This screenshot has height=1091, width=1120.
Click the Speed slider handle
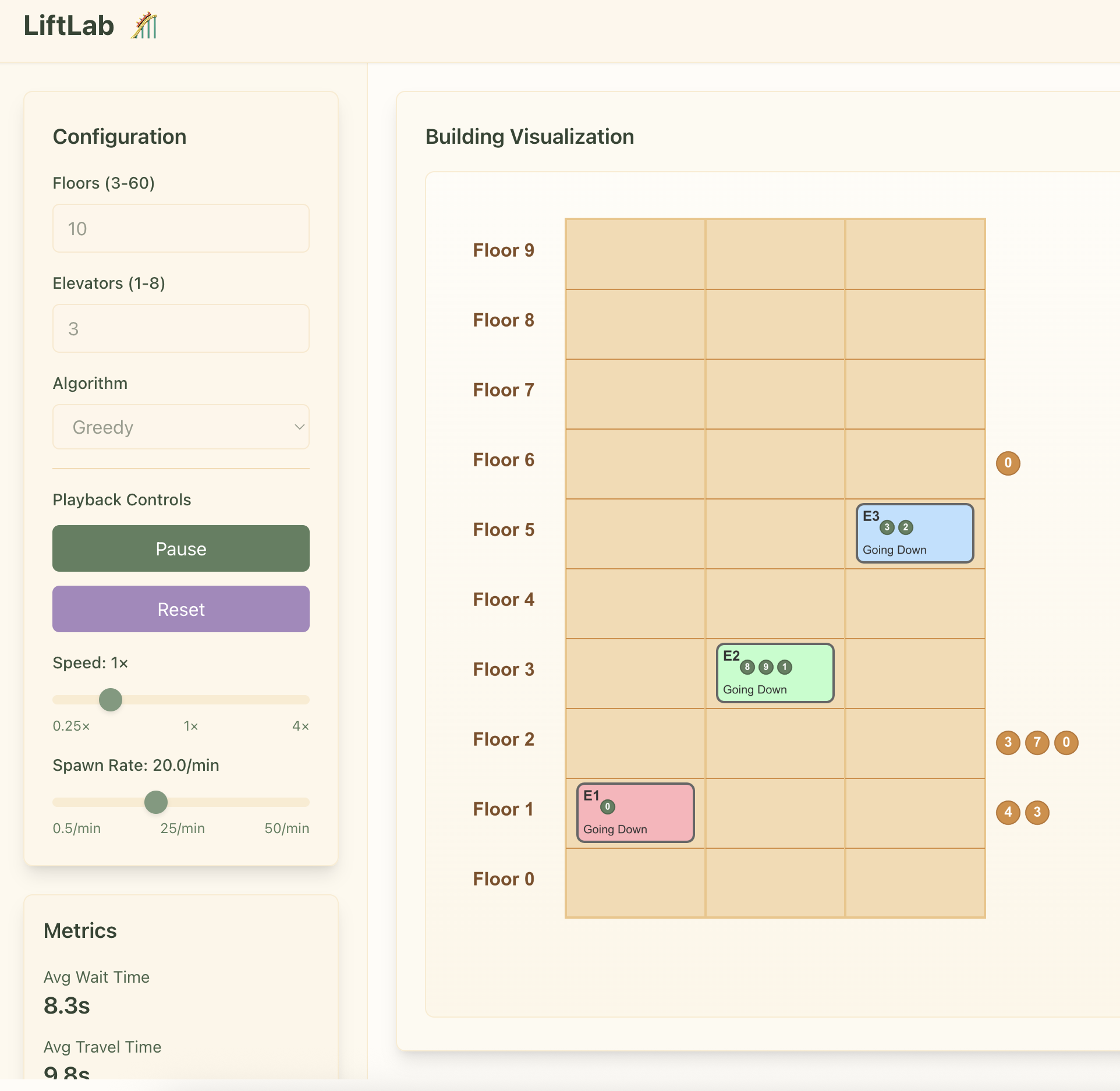tap(111, 700)
